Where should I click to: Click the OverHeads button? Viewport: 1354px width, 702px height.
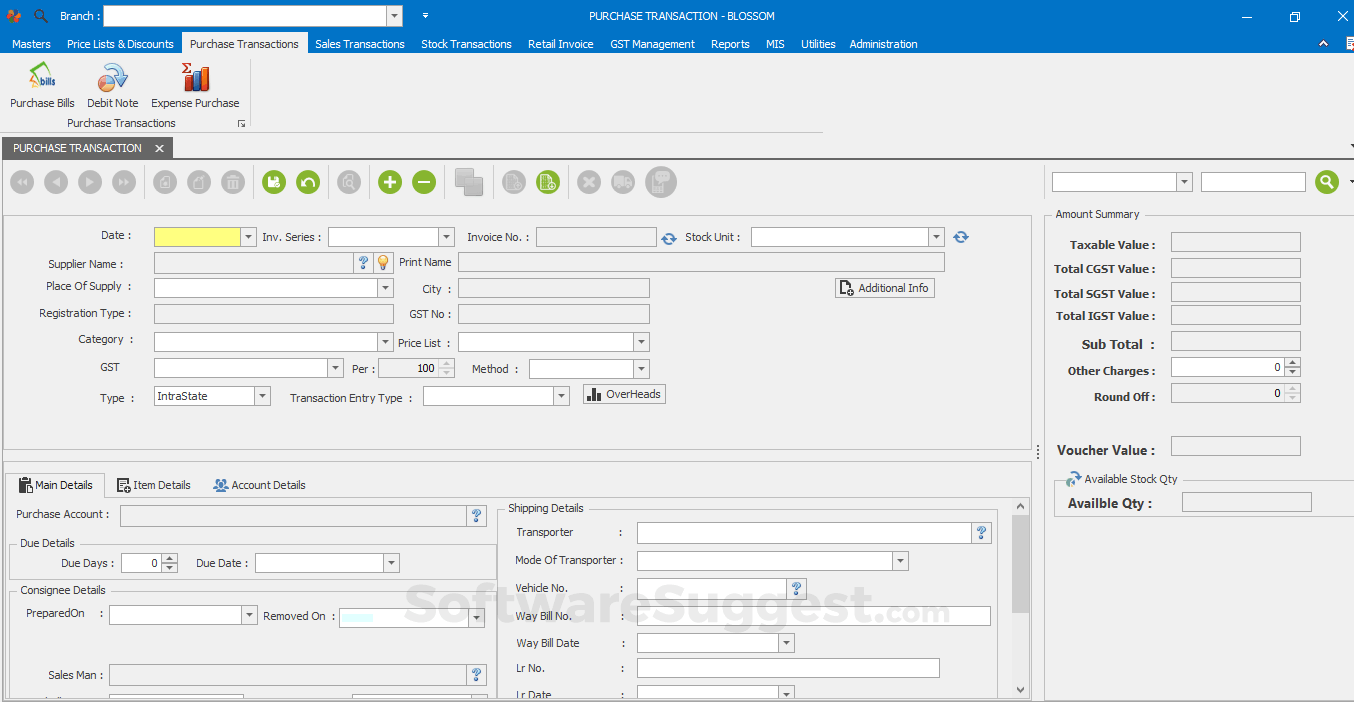[x=624, y=394]
